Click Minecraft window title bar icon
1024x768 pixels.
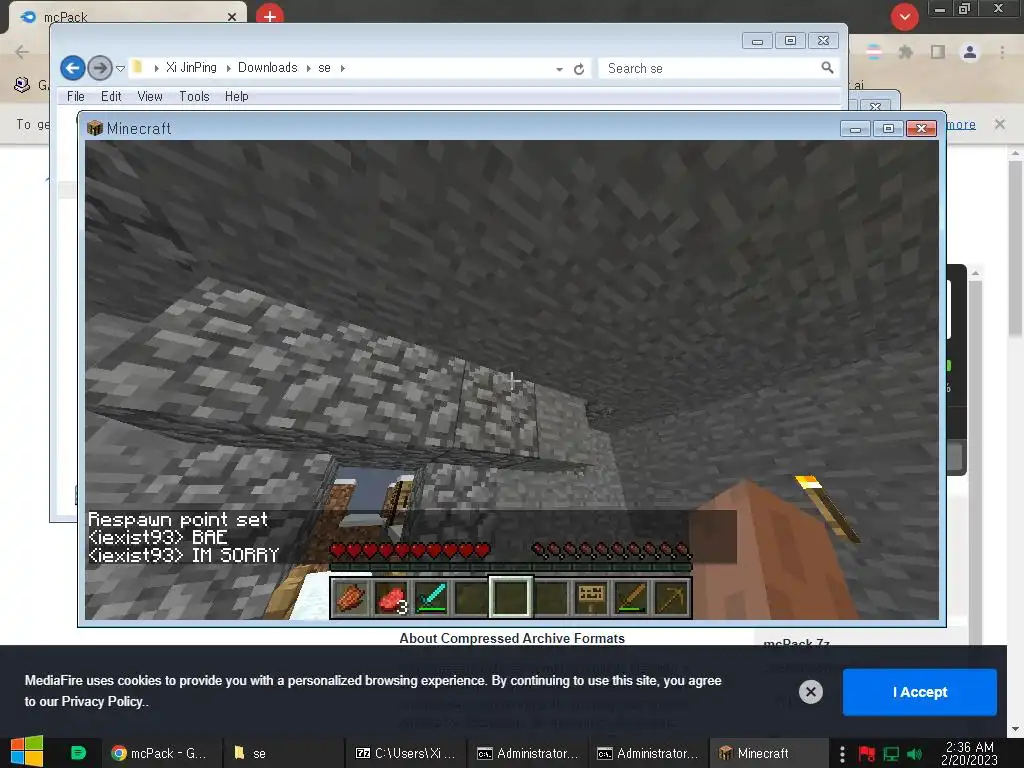tap(95, 128)
